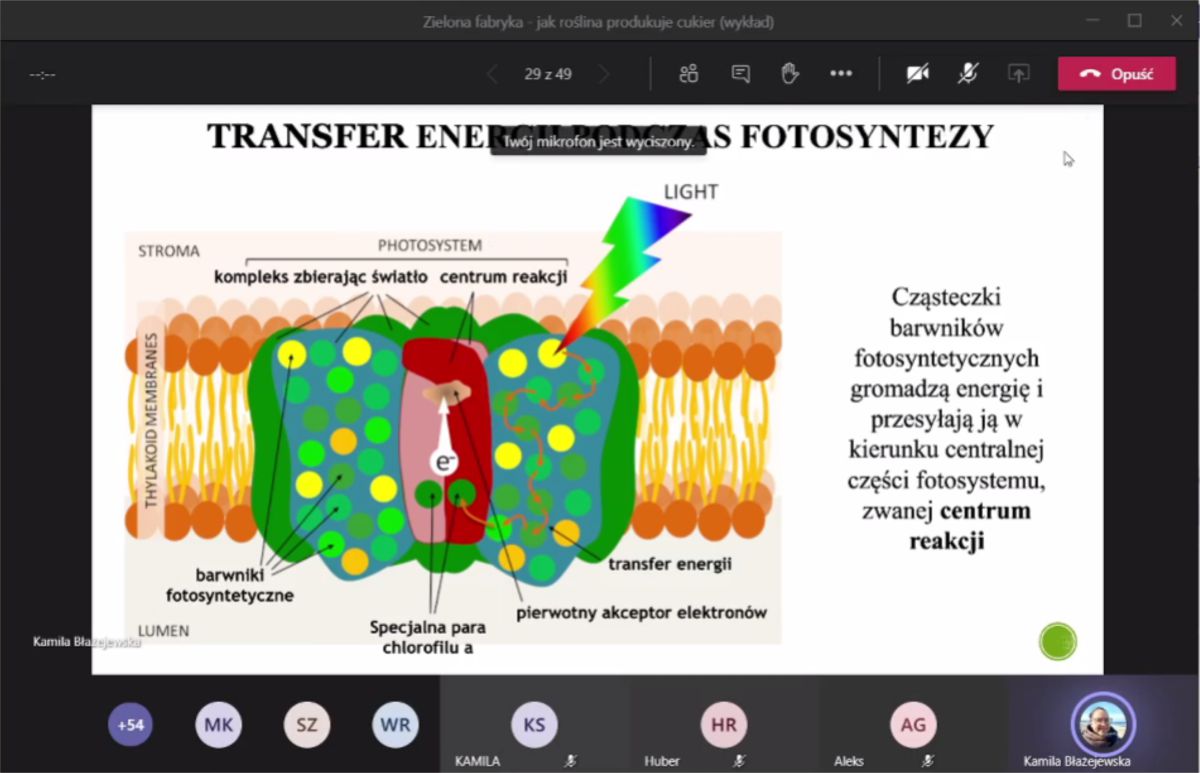Select the SZ participant avatar
Screen dimensions: 1200x773
[306, 725]
